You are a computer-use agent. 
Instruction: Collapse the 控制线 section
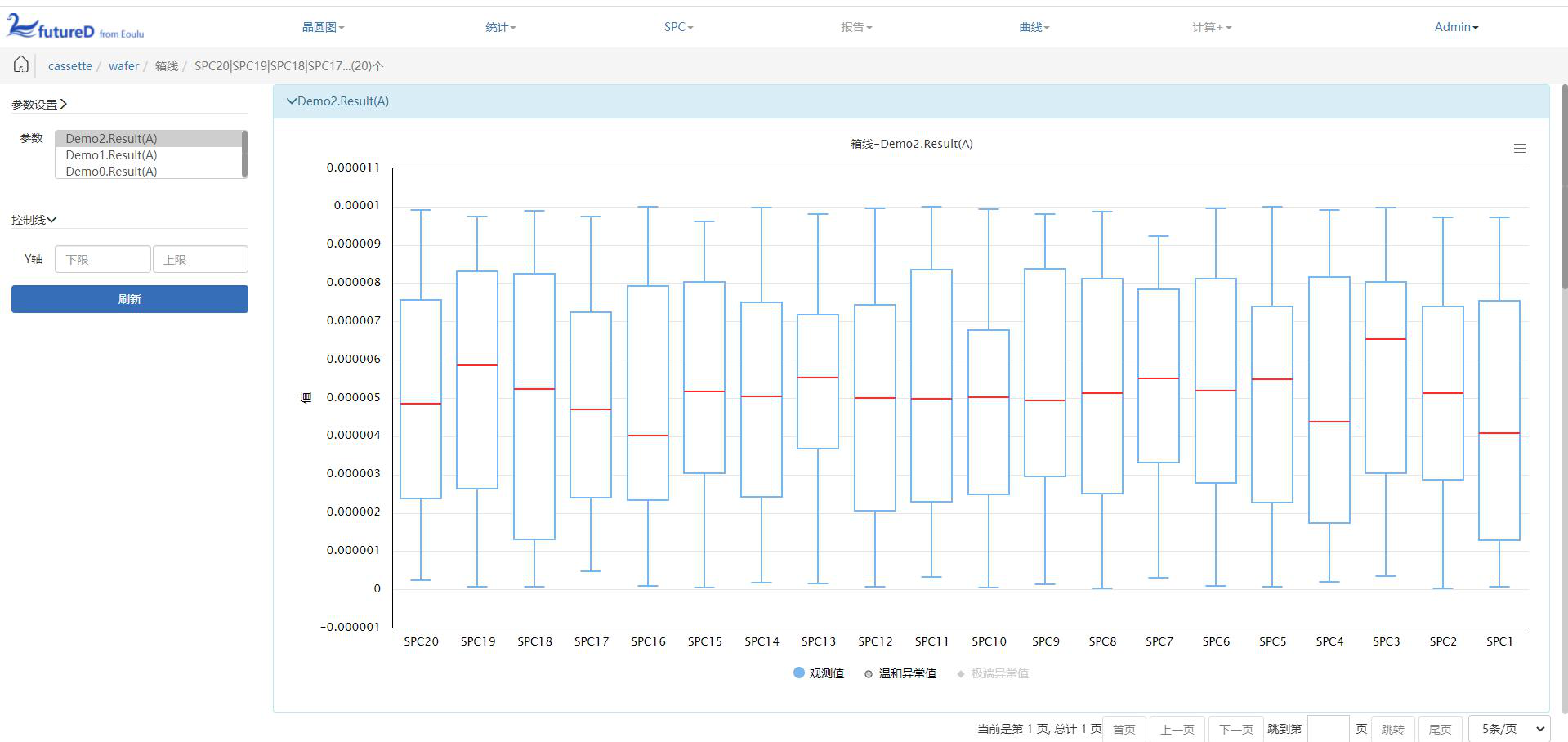pyautogui.click(x=34, y=219)
